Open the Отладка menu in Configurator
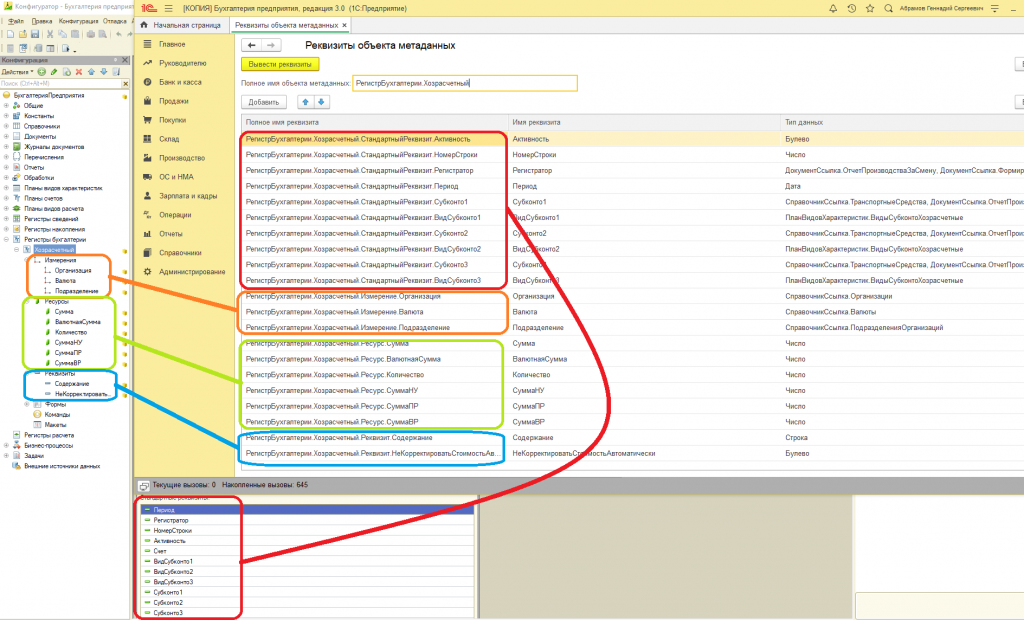Viewport: 1024px width, 620px height. click(x=115, y=21)
